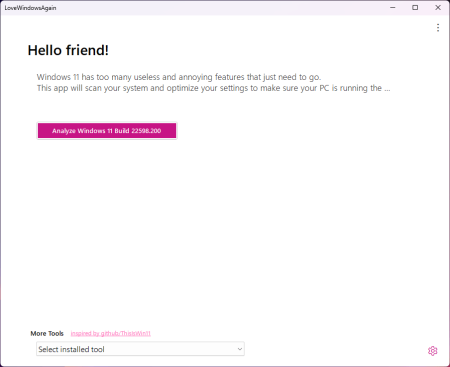
Task: Click the LoveWindowsAgain title bar text
Action: coord(30,8)
